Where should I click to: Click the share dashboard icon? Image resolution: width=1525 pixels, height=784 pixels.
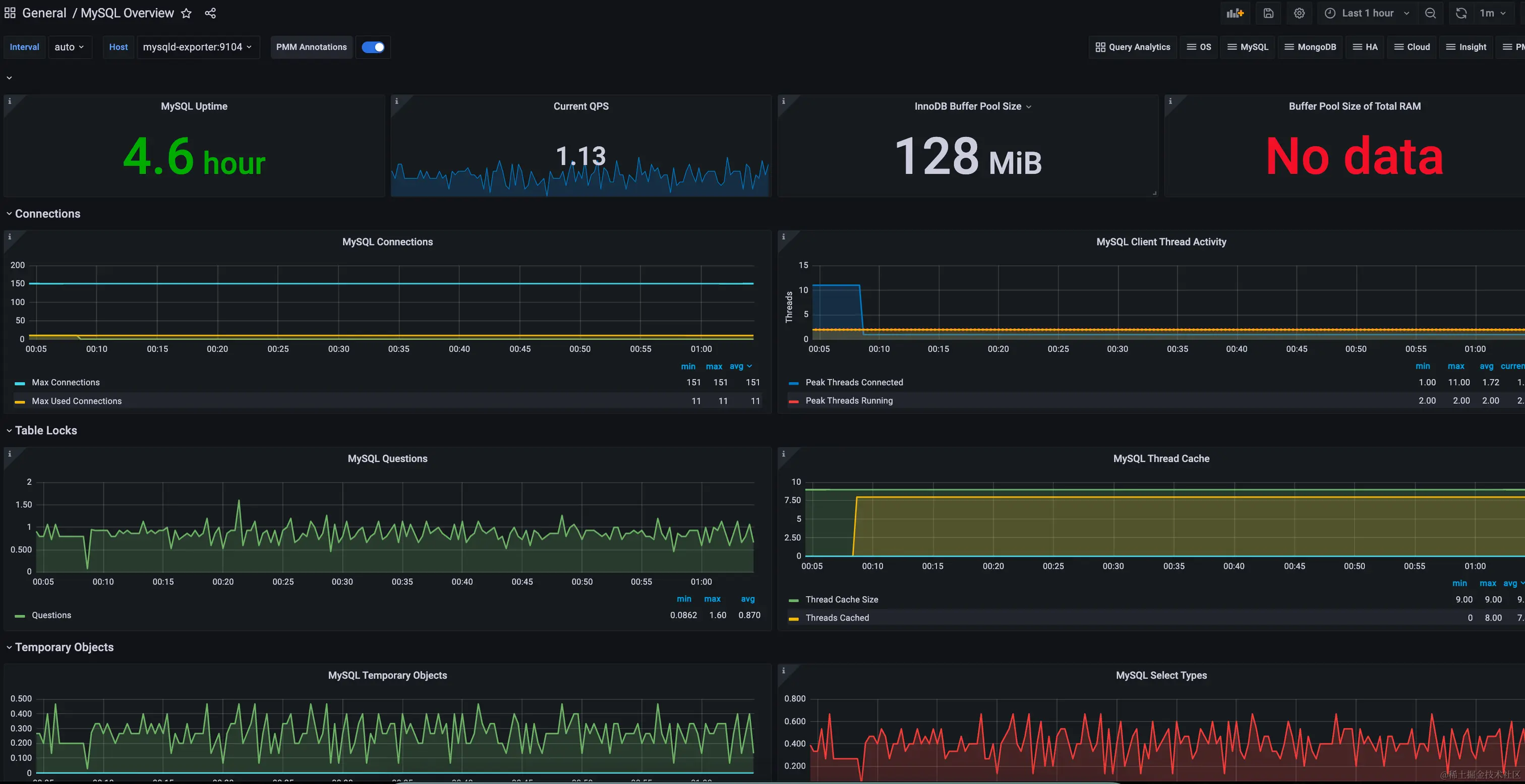pyautogui.click(x=210, y=13)
